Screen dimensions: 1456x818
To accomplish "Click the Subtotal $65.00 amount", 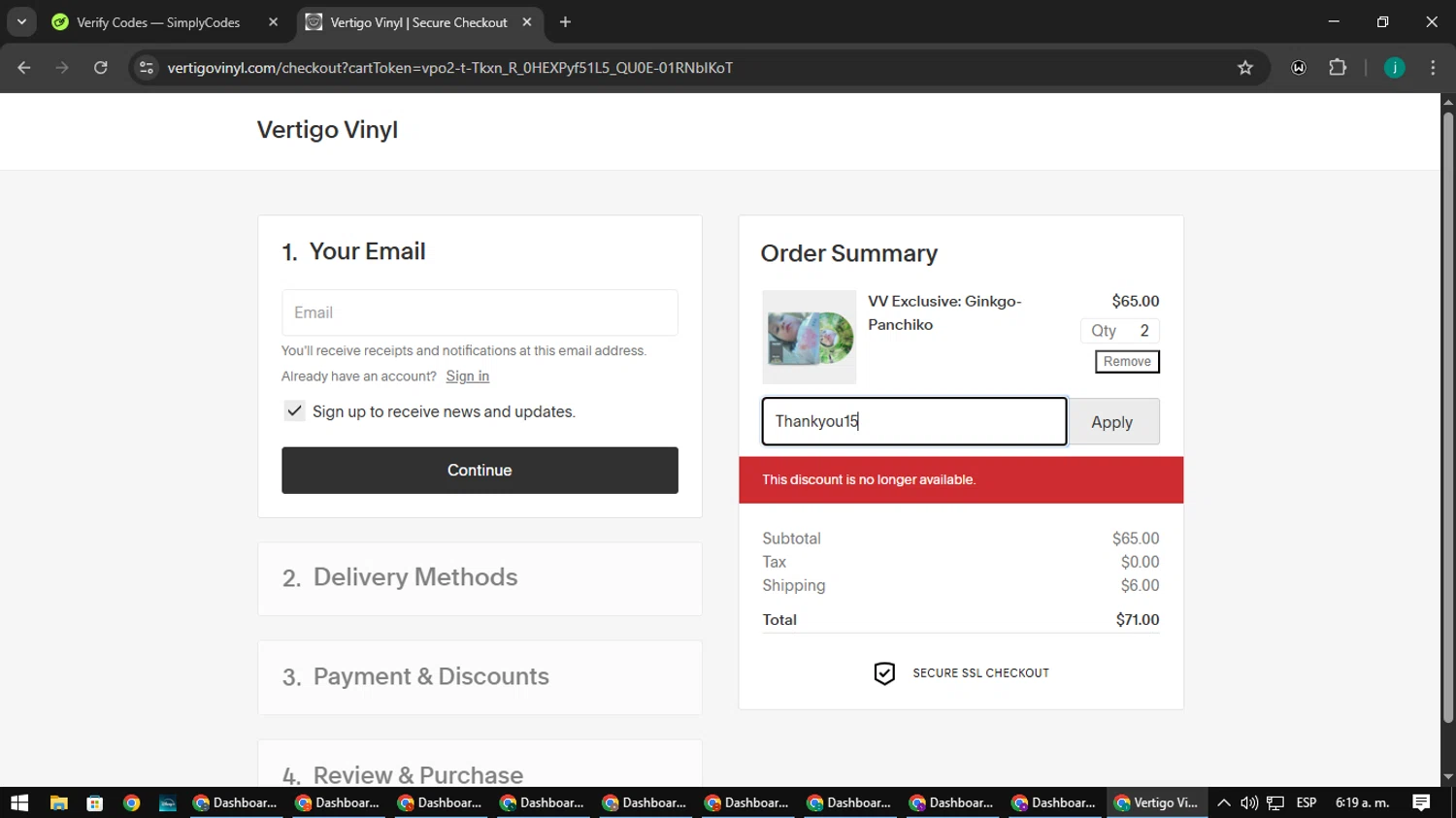I will [1136, 539].
